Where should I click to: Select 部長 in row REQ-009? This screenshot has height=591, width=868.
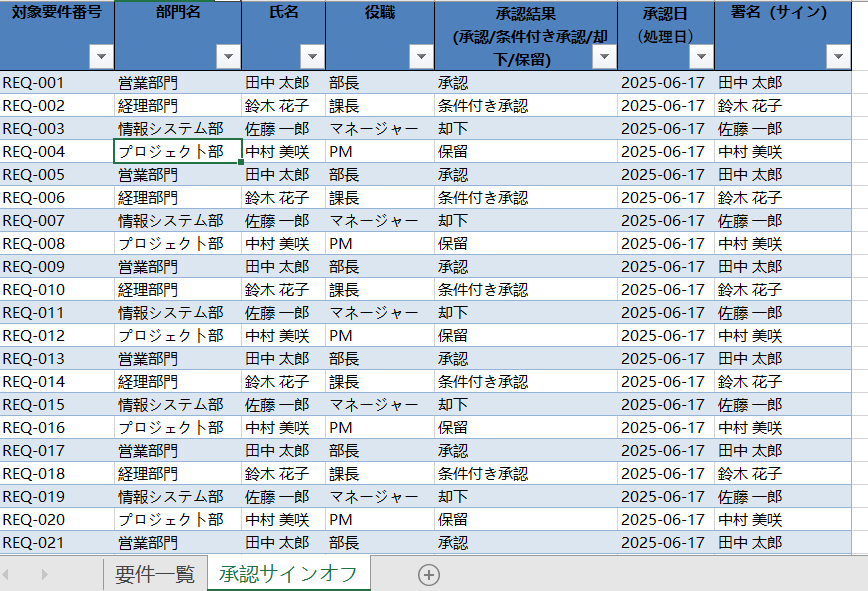pos(380,266)
